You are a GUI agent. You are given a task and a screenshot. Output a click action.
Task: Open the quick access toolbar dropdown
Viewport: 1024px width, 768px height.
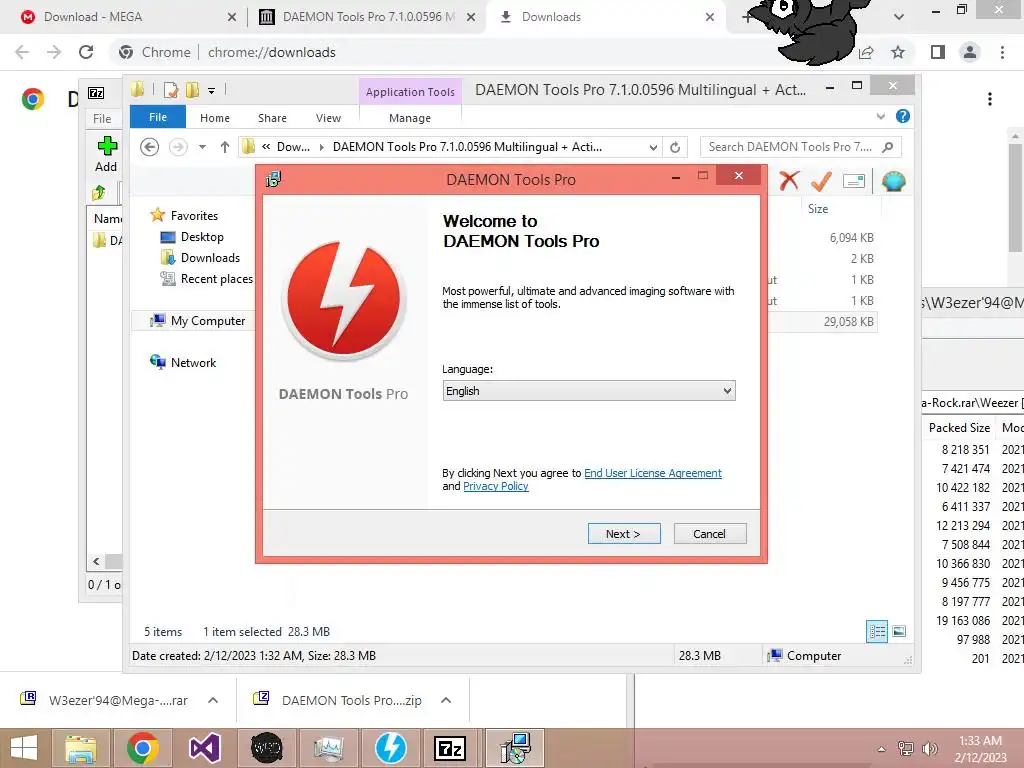pyautogui.click(x=212, y=91)
